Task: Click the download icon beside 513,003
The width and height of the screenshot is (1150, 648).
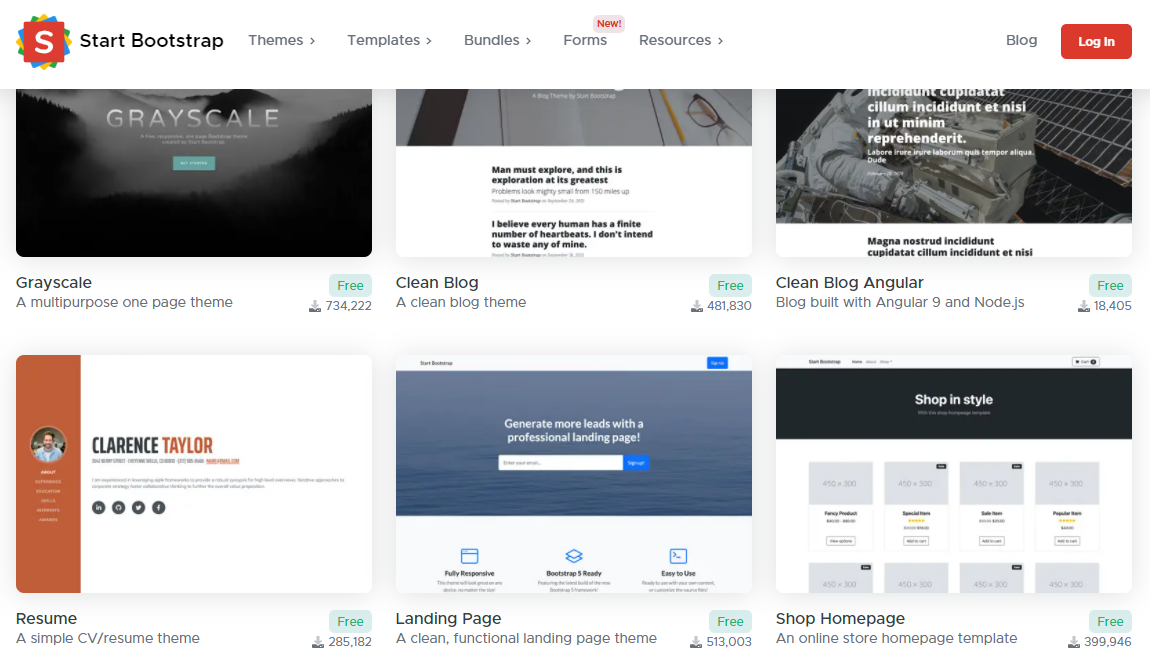Action: click(696, 642)
